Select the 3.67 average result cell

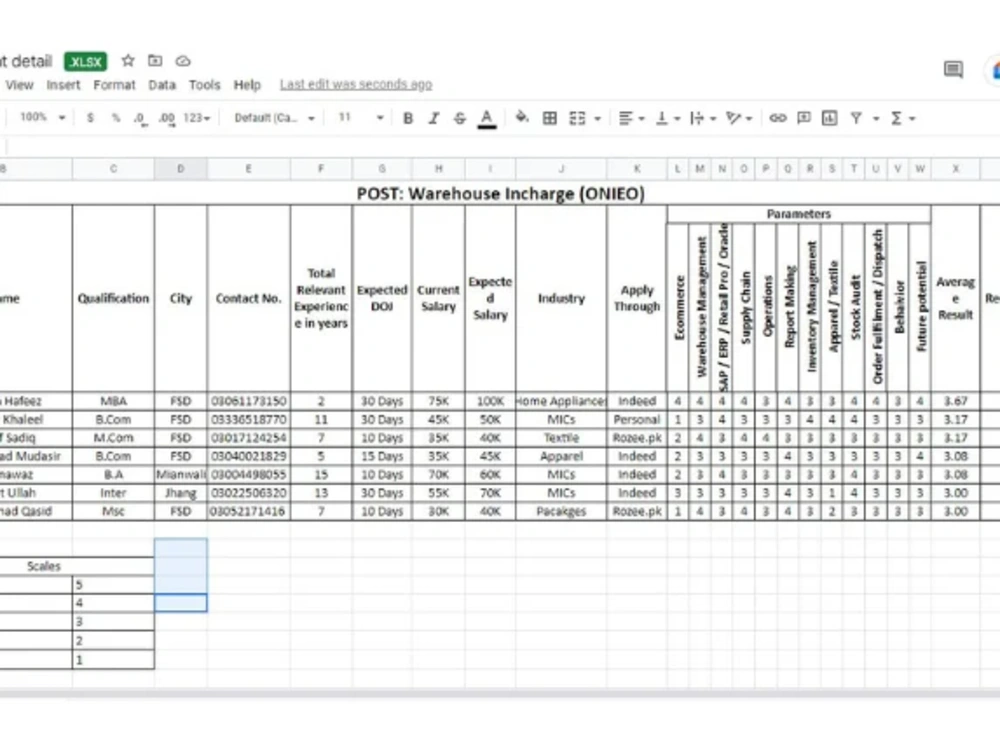[955, 401]
